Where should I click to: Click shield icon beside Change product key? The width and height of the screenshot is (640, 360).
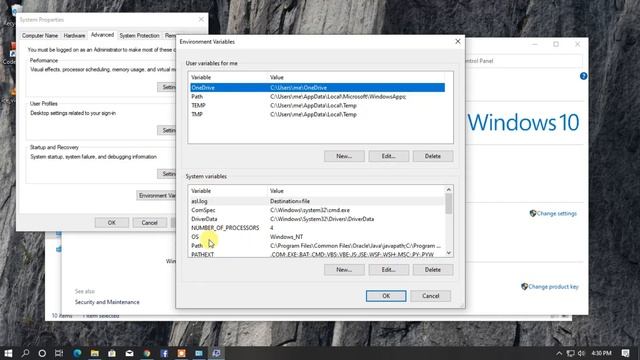524,287
